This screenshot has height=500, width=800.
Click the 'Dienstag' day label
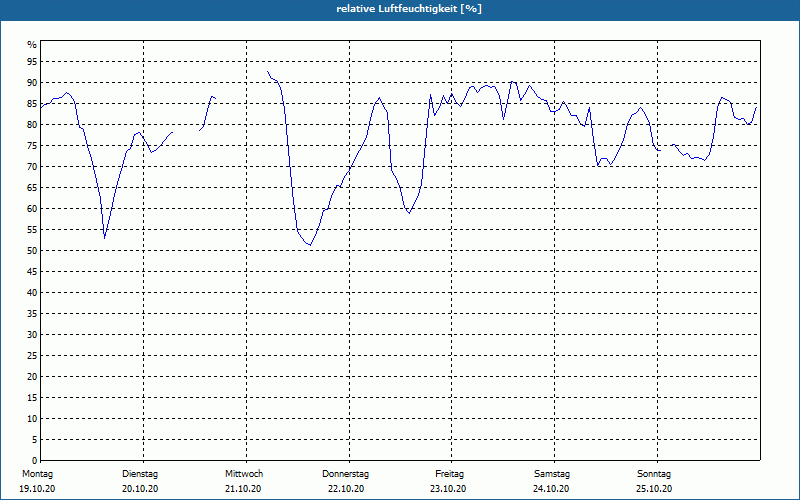[140, 474]
